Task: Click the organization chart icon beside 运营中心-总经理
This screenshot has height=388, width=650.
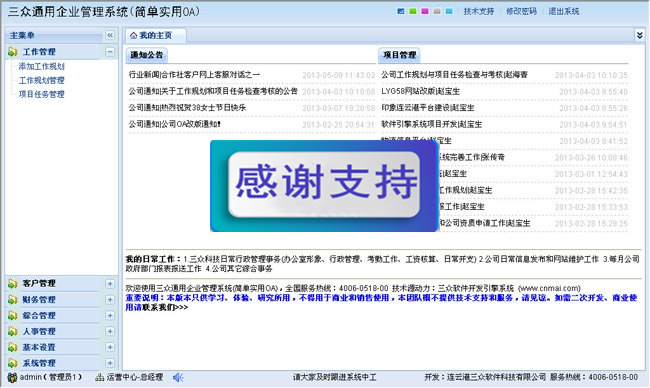Action: [99, 378]
